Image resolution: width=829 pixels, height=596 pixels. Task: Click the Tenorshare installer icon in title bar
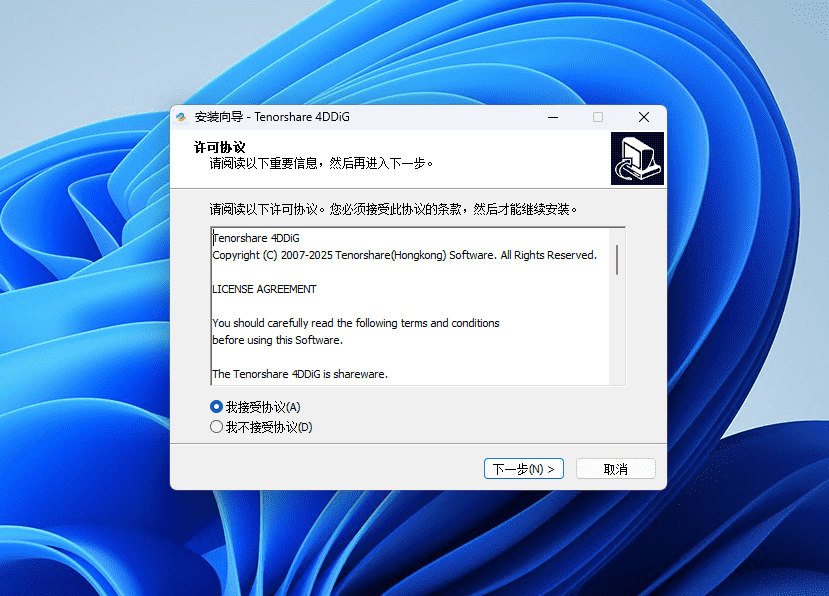click(184, 117)
